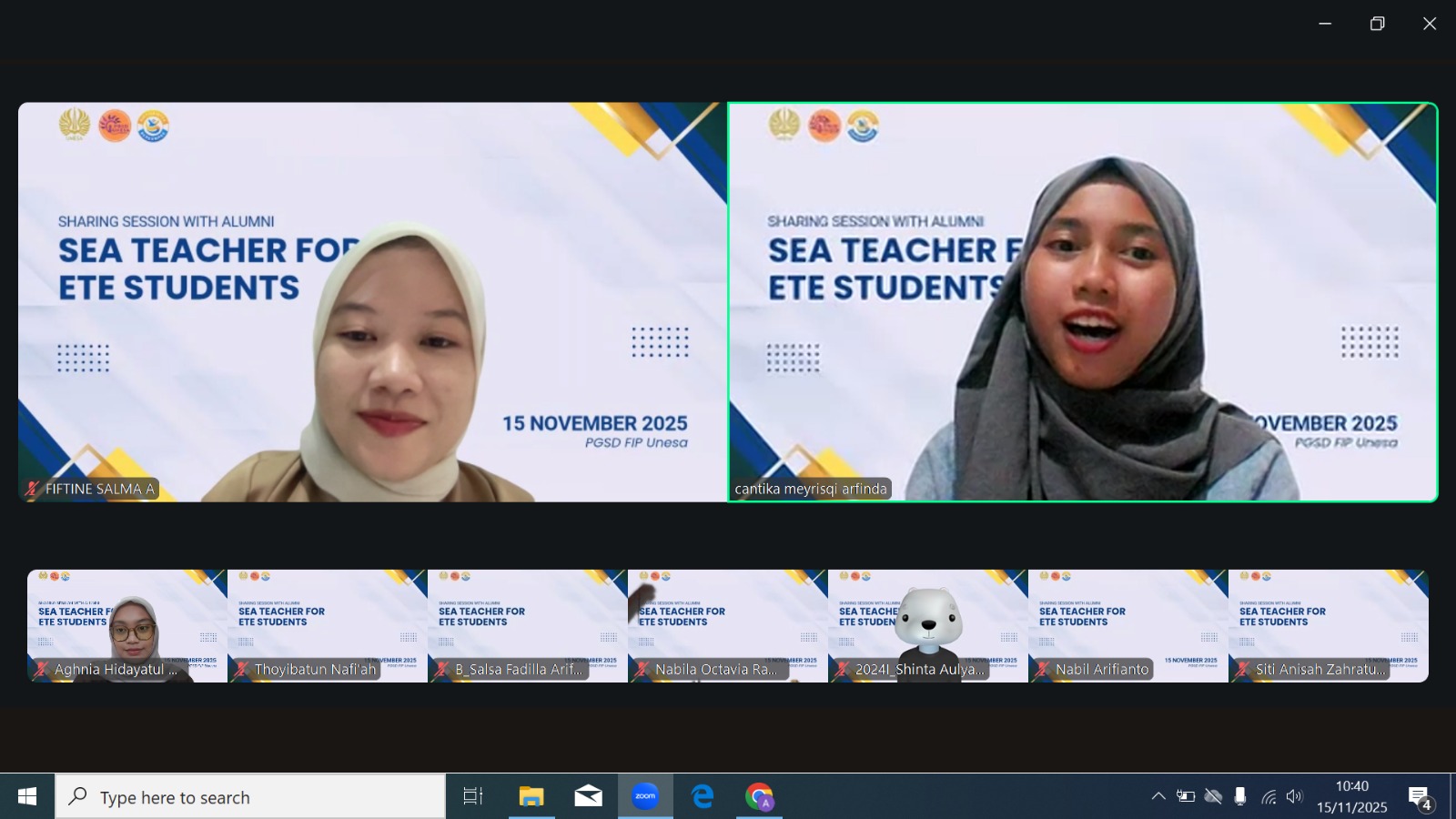Restore down the Zoom window

(x=1377, y=24)
